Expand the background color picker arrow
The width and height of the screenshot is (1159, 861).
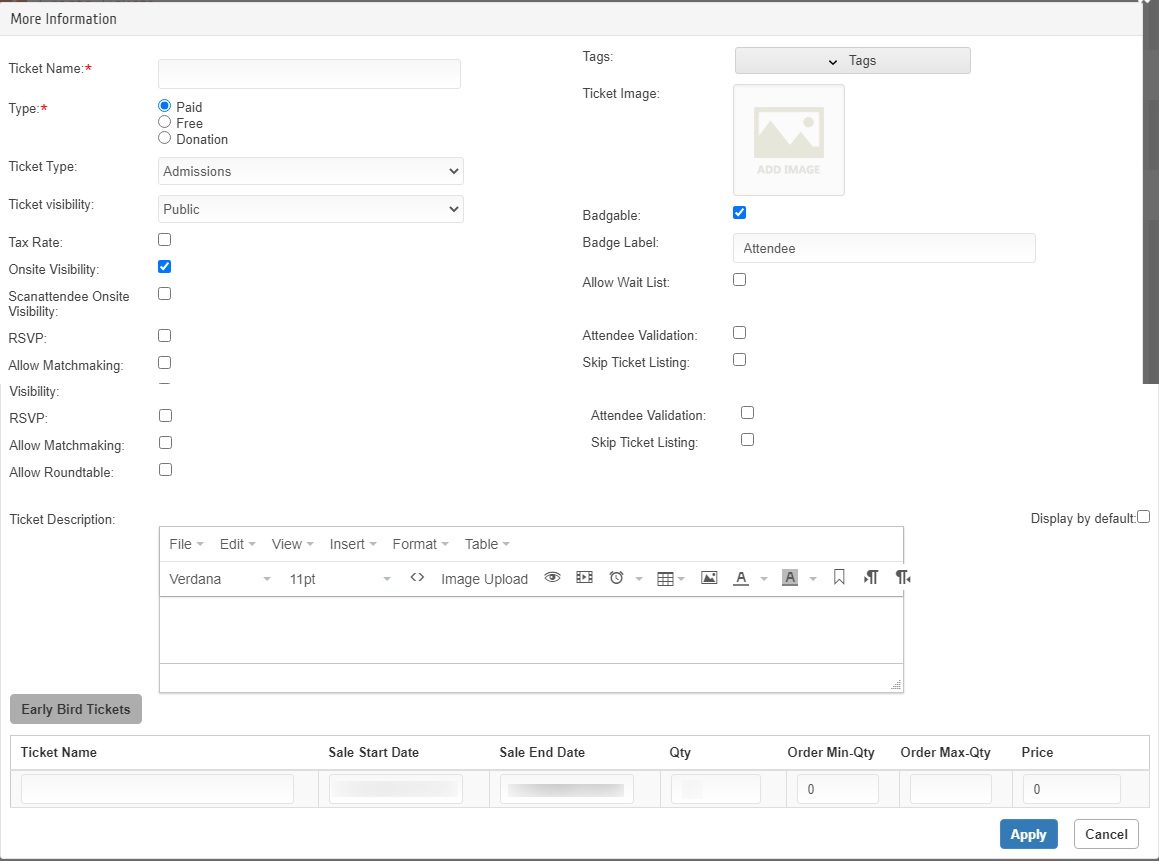coord(813,579)
